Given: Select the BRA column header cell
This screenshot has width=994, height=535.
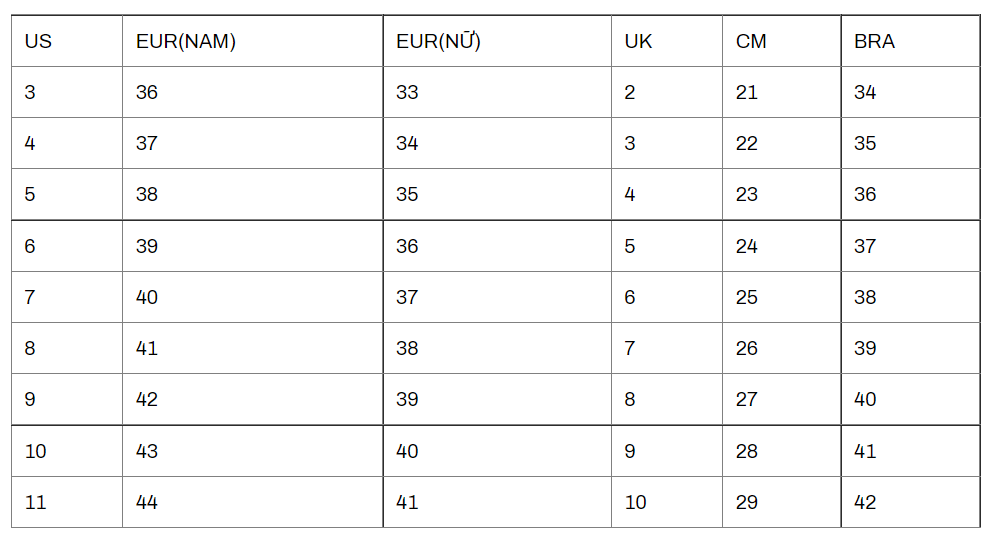Looking at the screenshot, I should [874, 42].
